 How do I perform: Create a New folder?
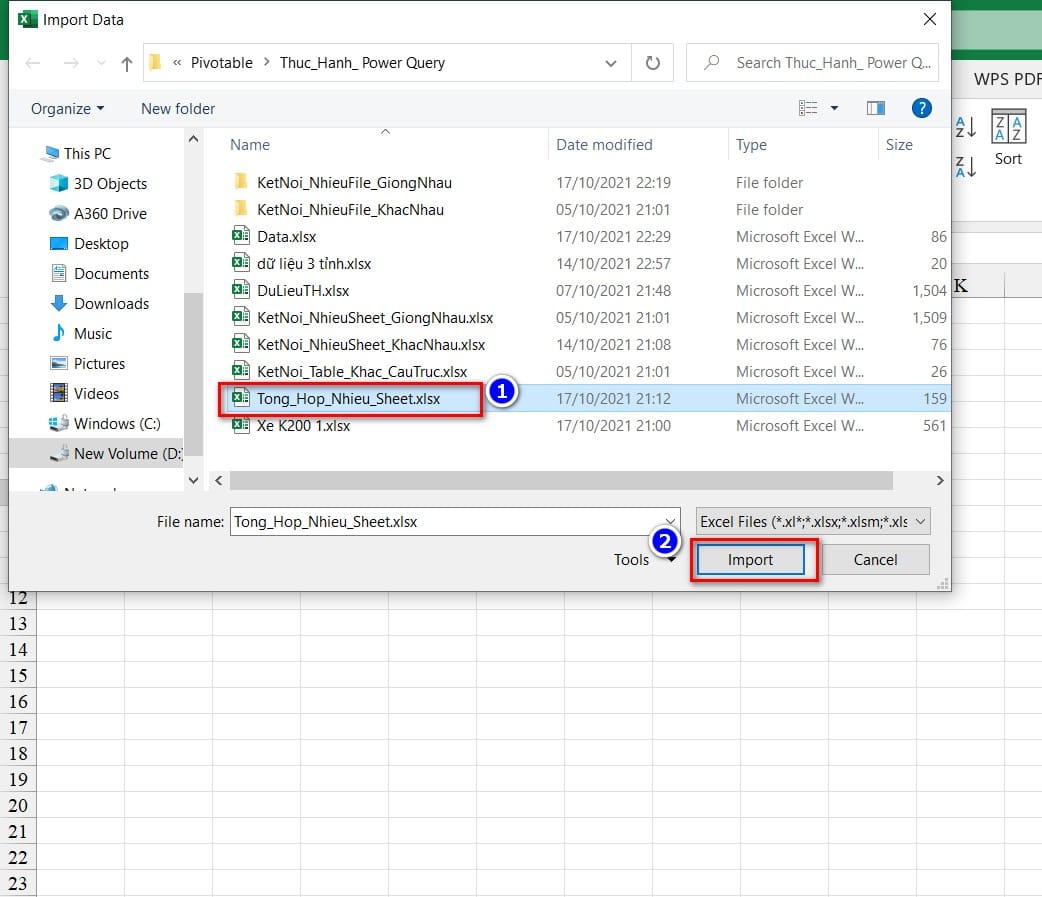177,108
